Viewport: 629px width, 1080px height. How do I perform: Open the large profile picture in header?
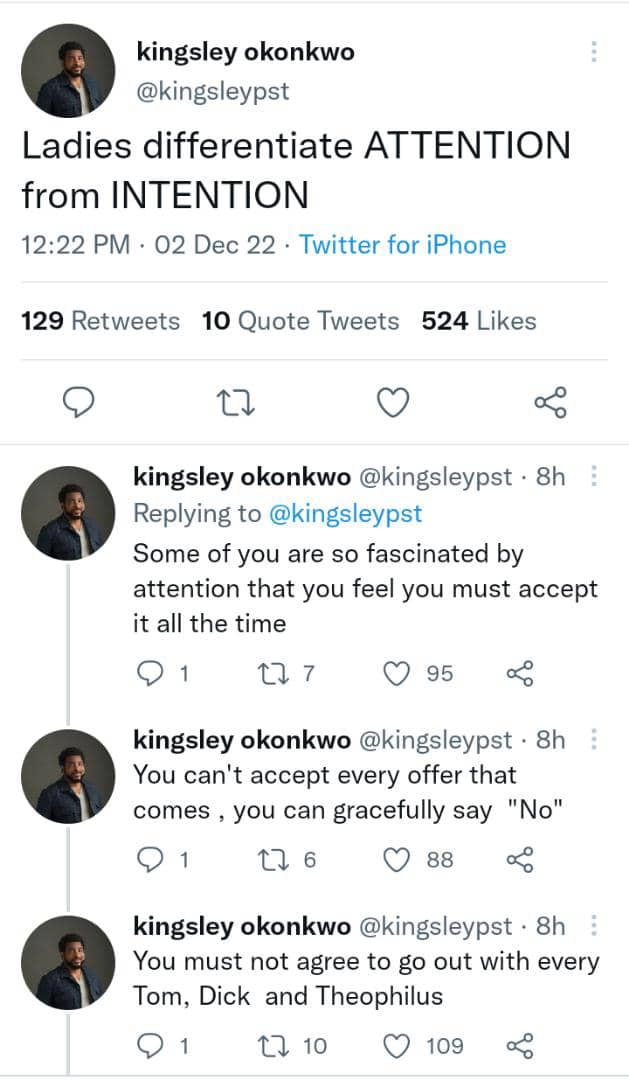pyautogui.click(x=68, y=70)
